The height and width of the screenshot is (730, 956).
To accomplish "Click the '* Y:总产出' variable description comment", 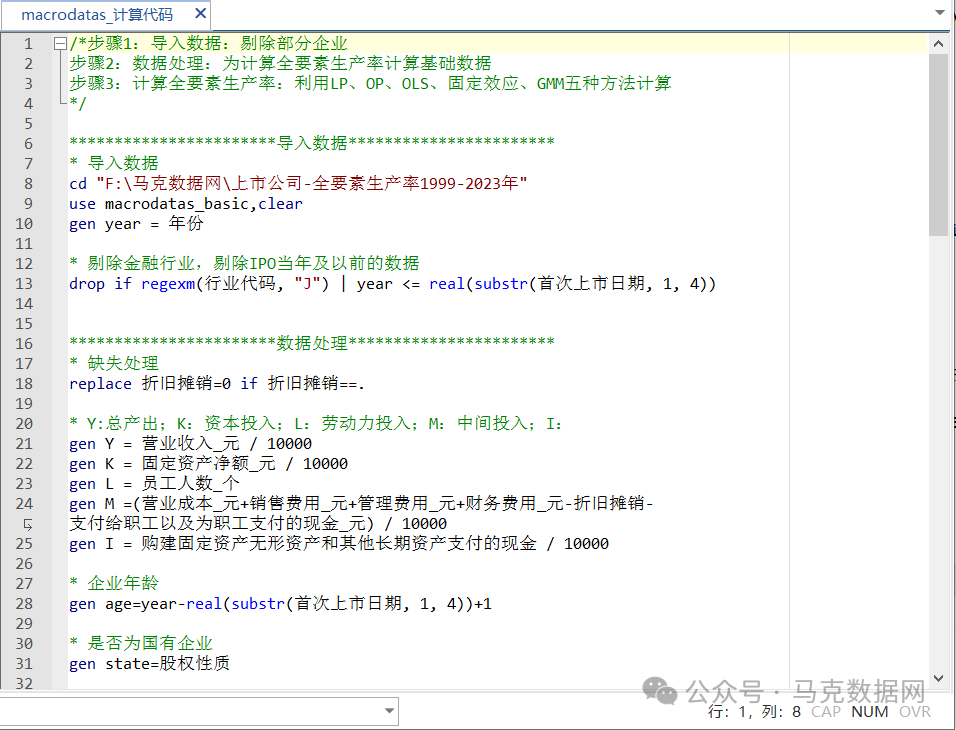I will coord(316,424).
